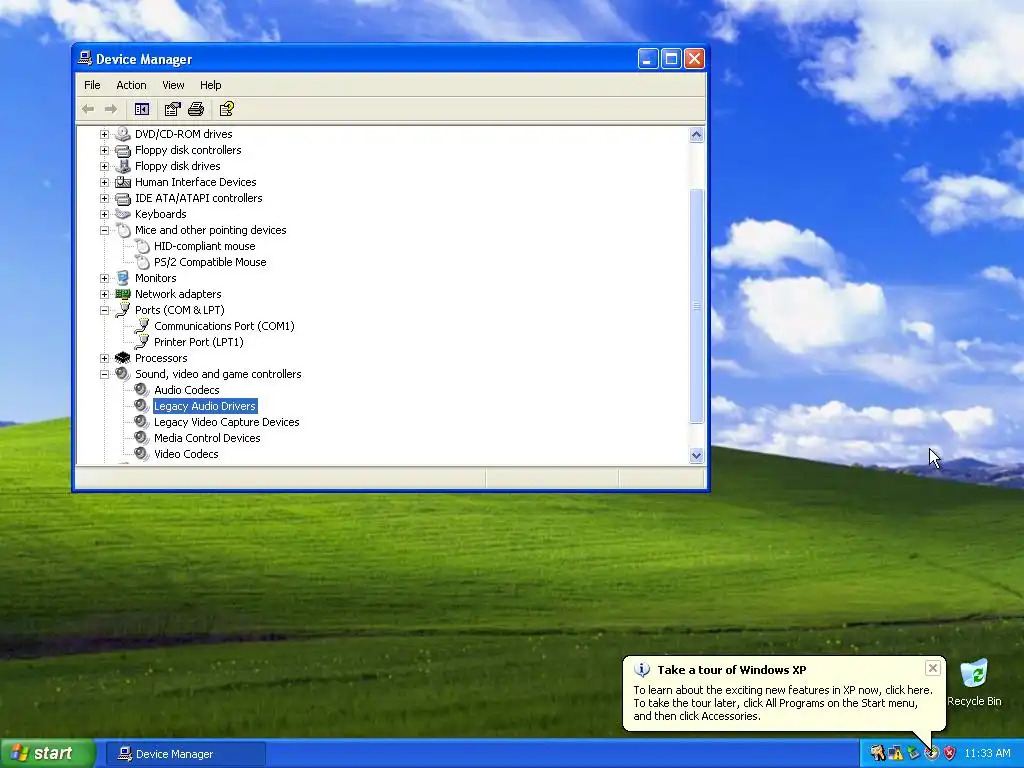Viewport: 1024px width, 768px height.
Task: Click the Forward arrow toolbar icon
Action: click(x=111, y=109)
